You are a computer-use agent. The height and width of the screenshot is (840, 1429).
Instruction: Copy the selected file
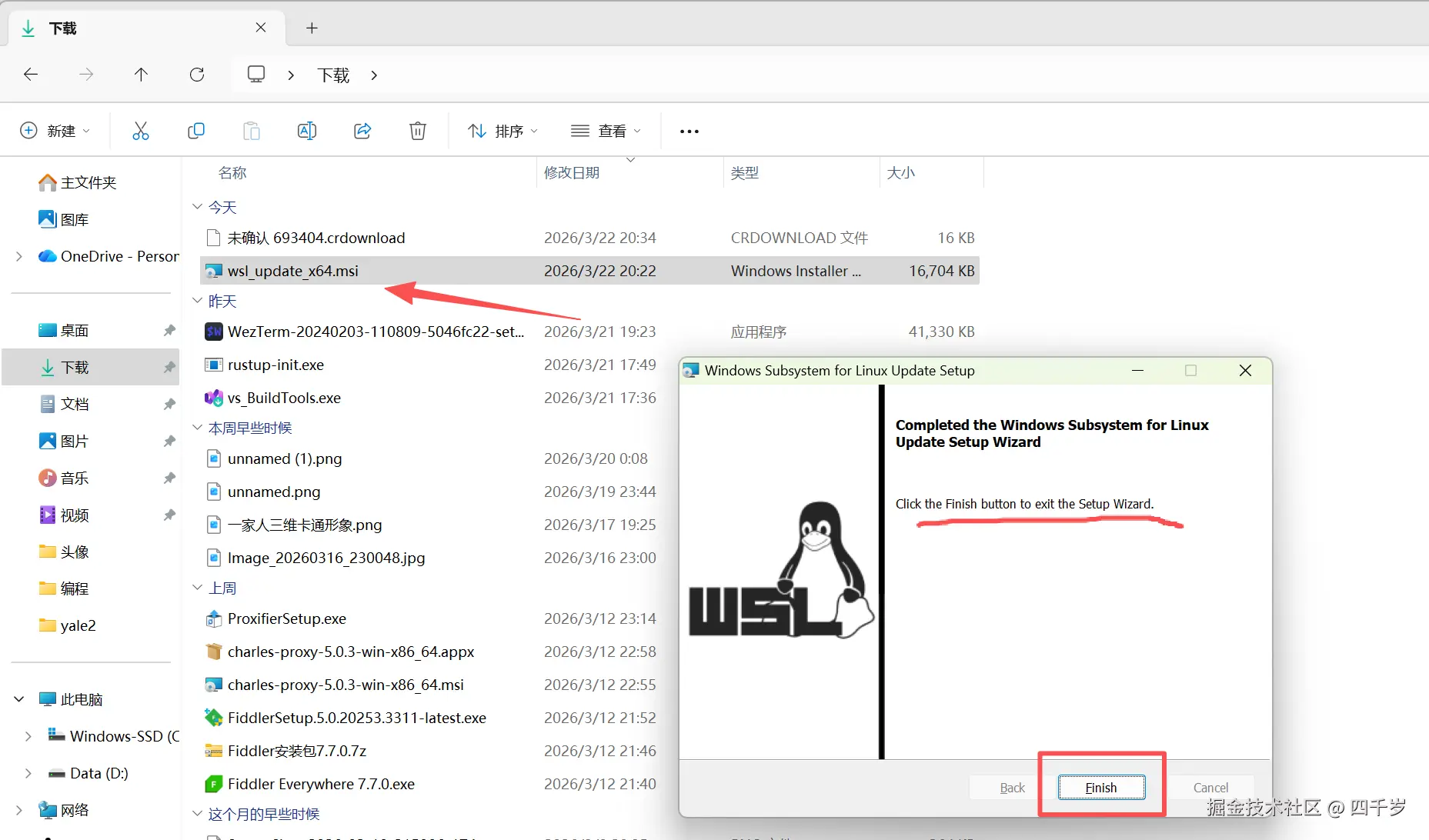[196, 131]
